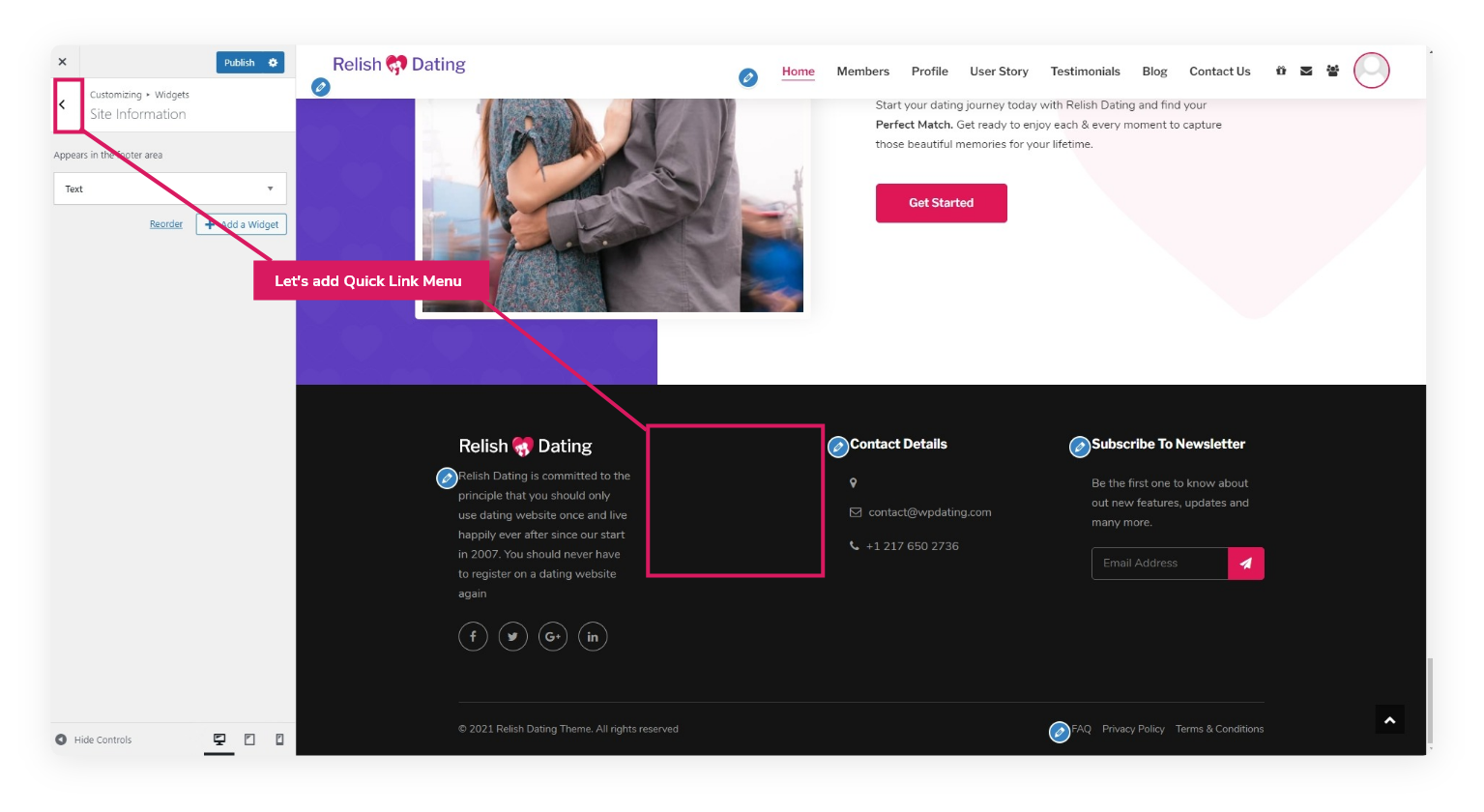This screenshot has width=1484, height=812.
Task: Open publish settings gear icon
Action: (274, 63)
